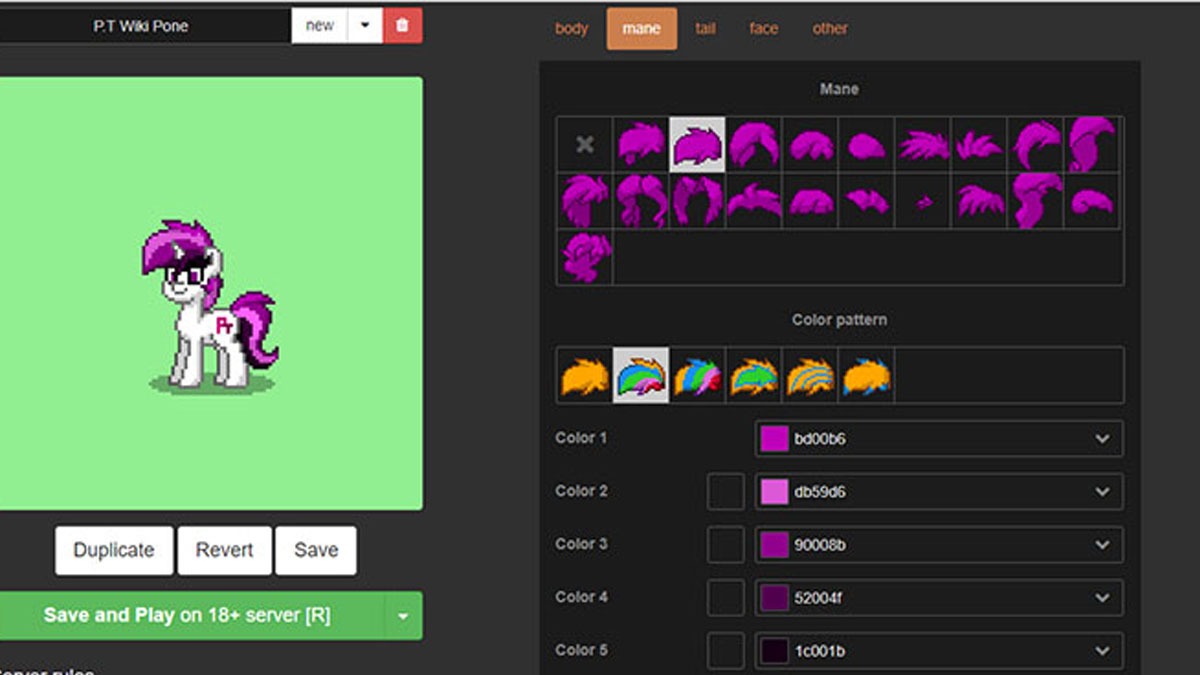The height and width of the screenshot is (675, 1200).
Task: Open the server selection dropdown arrow
Action: (x=403, y=616)
